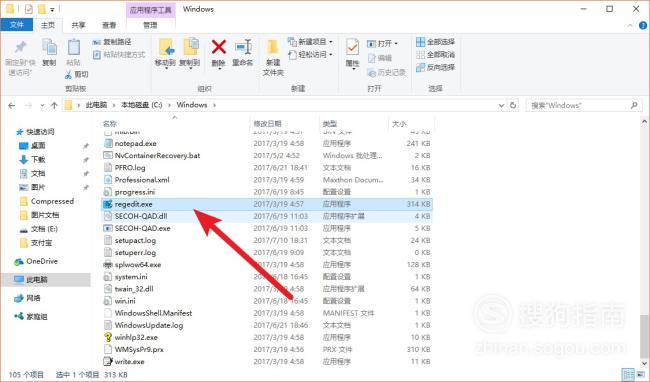Open the Open button dropdown
The width and height of the screenshot is (650, 382).
pyautogui.click(x=382, y=43)
